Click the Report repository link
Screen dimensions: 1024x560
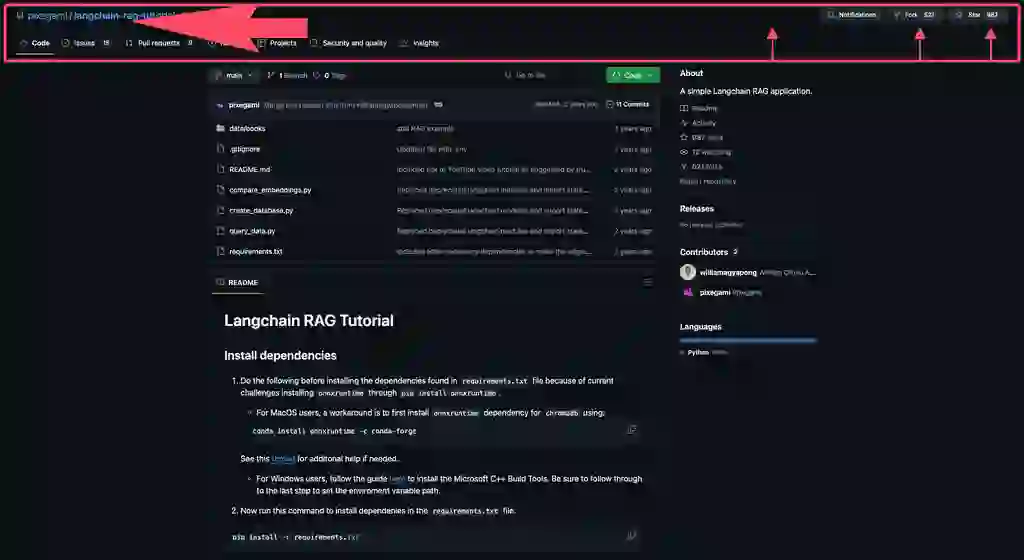click(x=707, y=181)
